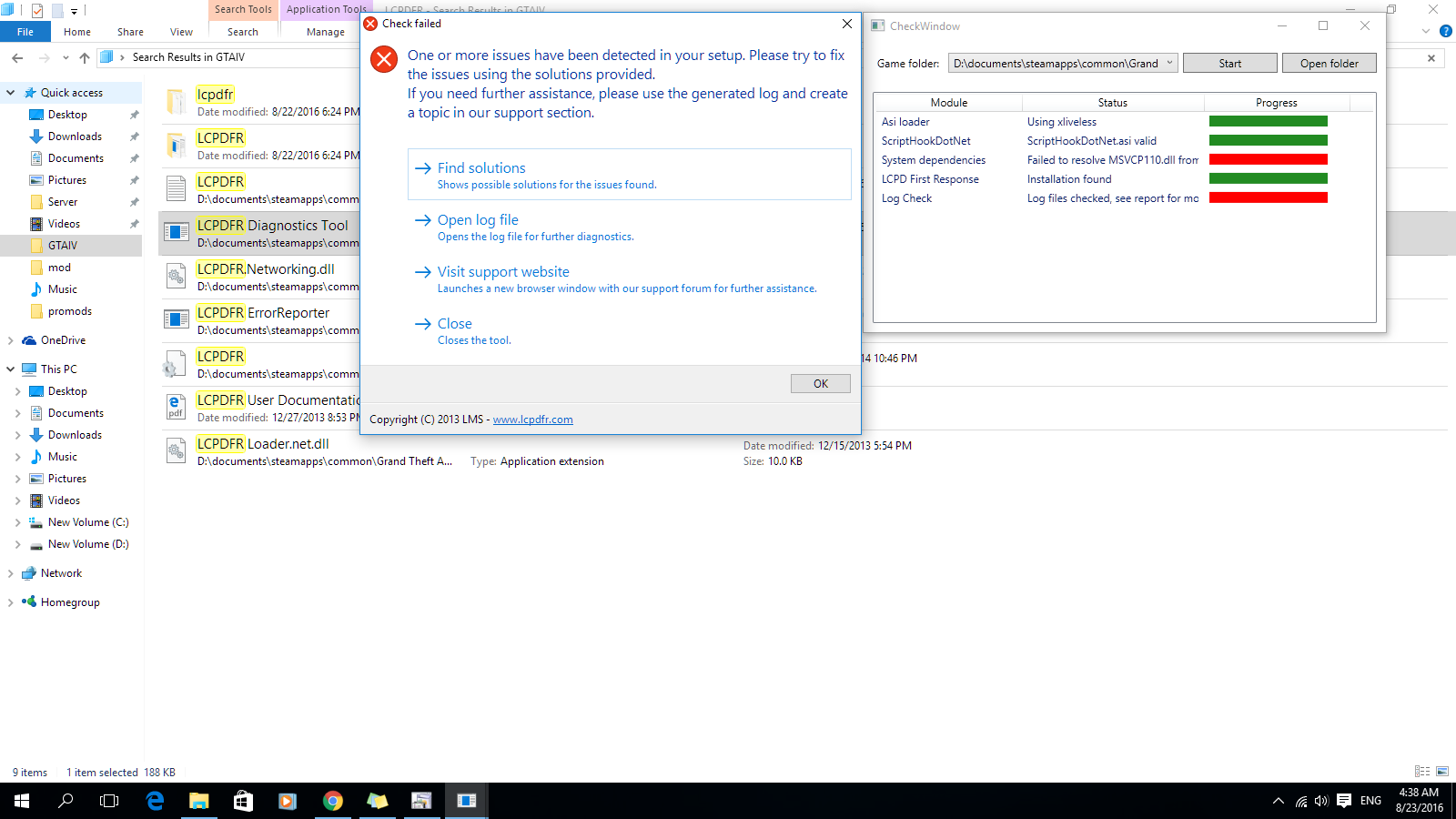Click lcpdfr folder icon in results
The height and width of the screenshot is (819, 1456).
(177, 101)
